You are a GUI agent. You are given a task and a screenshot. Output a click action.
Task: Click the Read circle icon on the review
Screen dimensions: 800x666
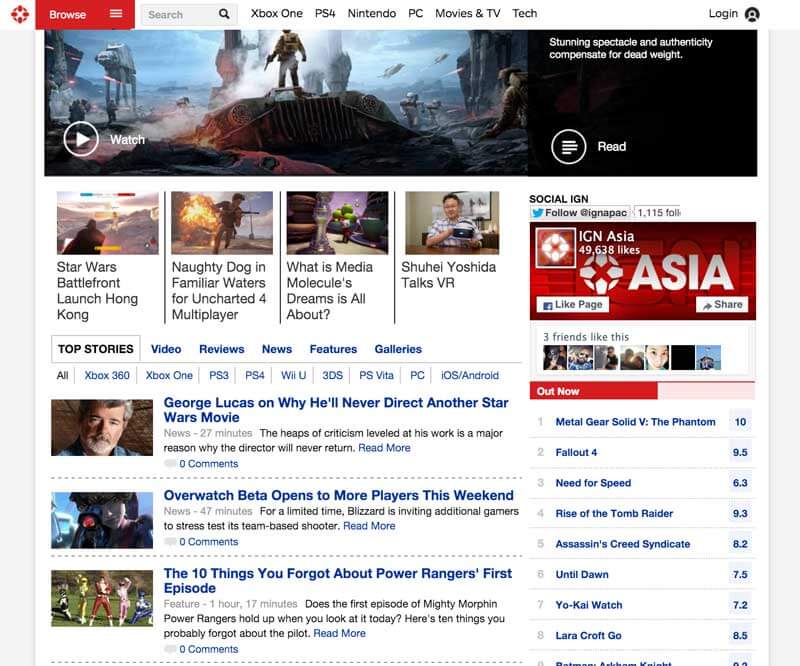point(568,145)
